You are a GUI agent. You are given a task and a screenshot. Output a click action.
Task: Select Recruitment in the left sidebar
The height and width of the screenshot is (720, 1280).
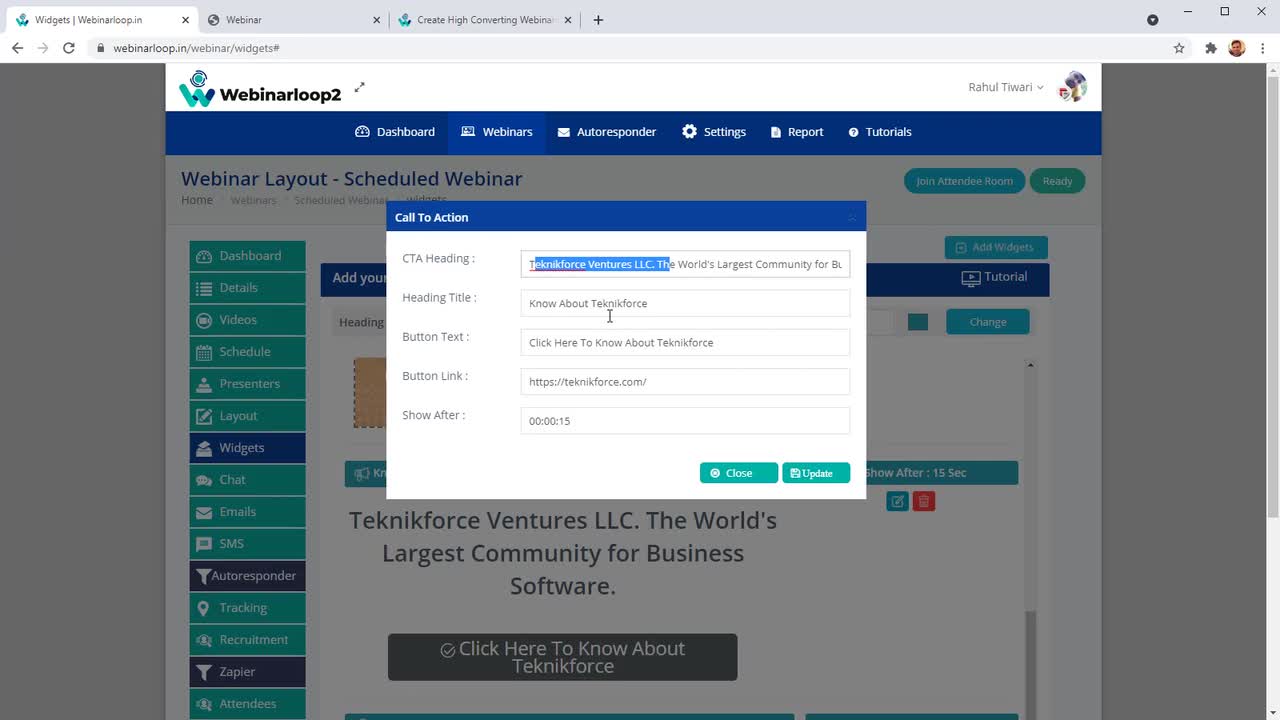(248, 640)
